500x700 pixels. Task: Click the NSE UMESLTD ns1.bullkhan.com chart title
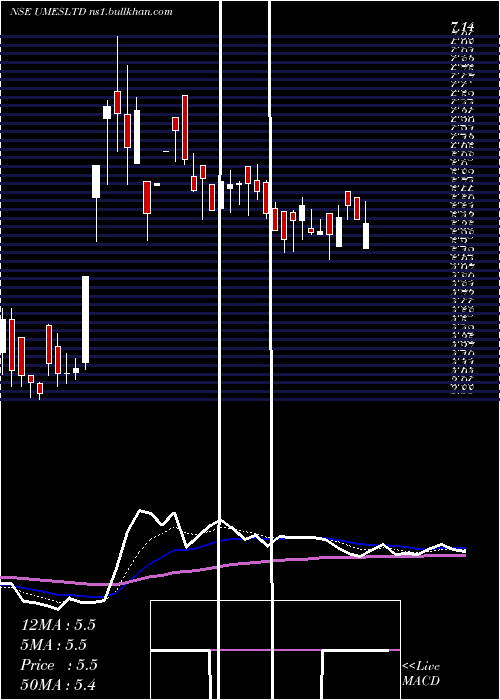click(x=91, y=12)
